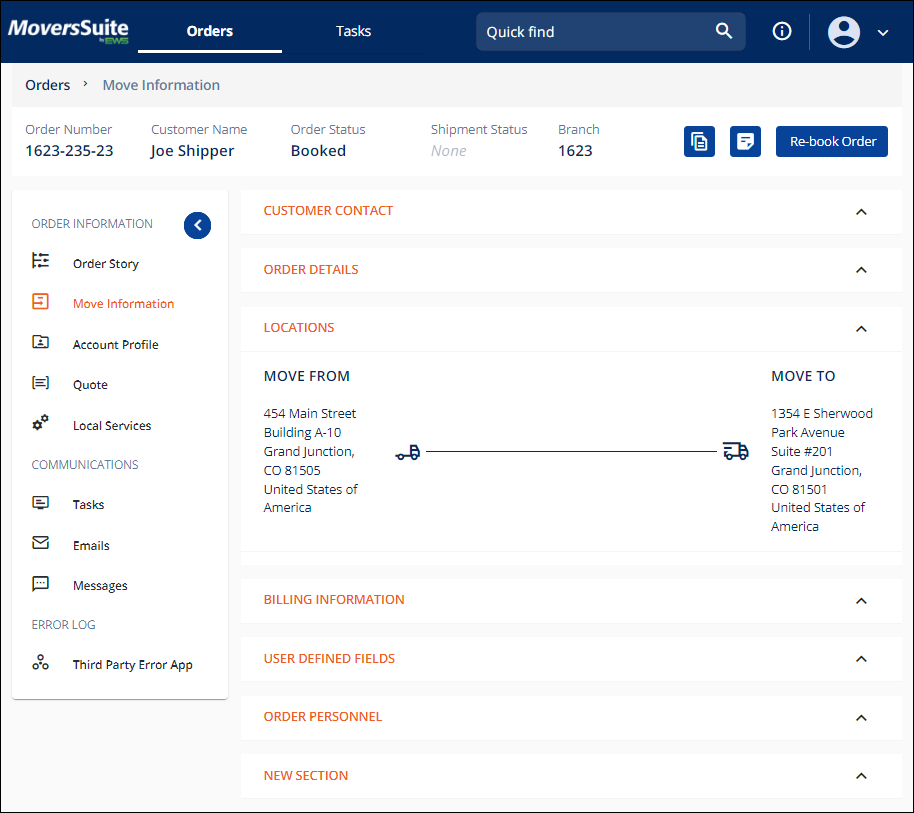Click the copy order icon

pyautogui.click(x=699, y=141)
